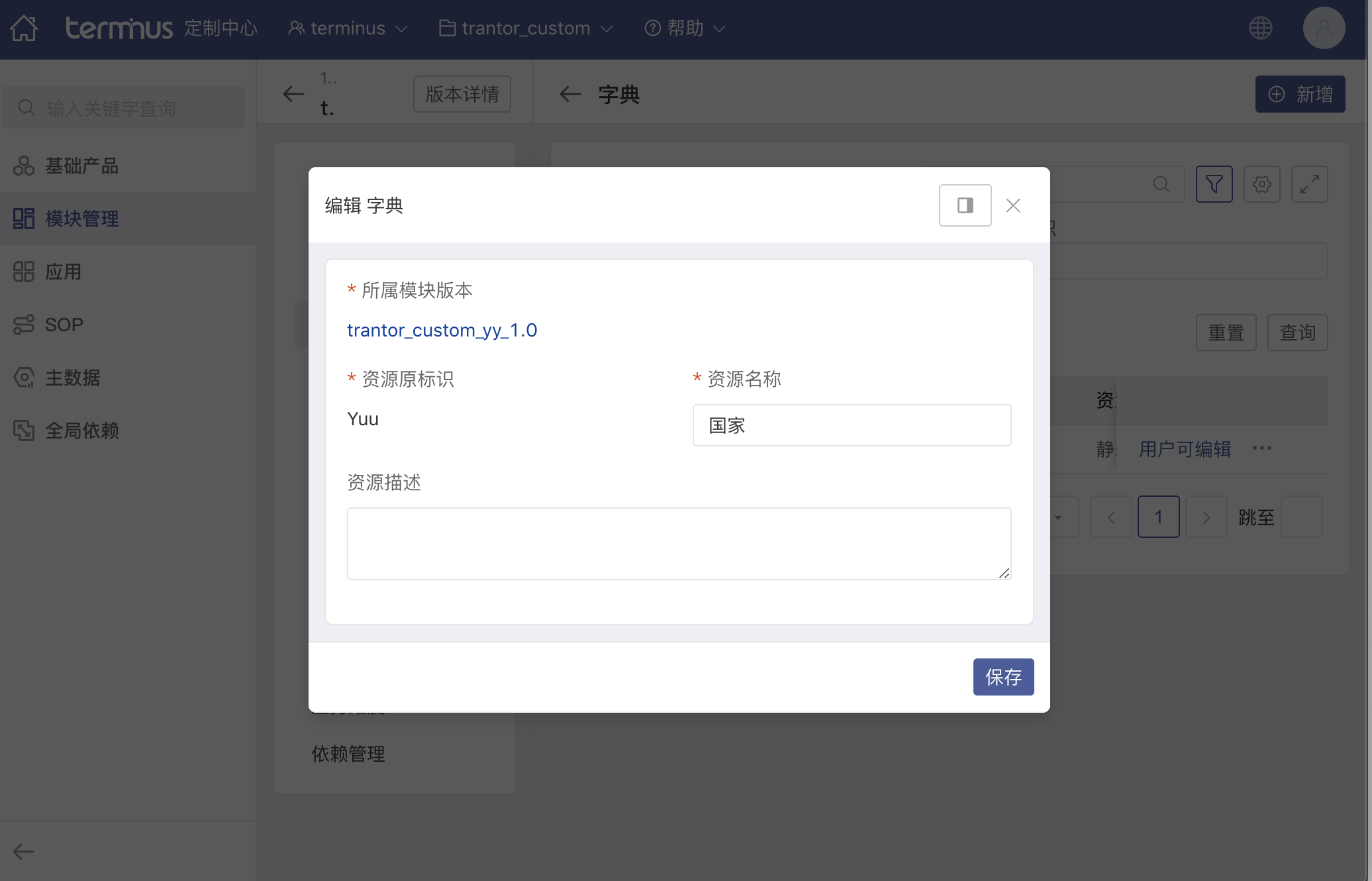Open the table settings gear icon
1372x881 pixels.
click(x=1262, y=184)
